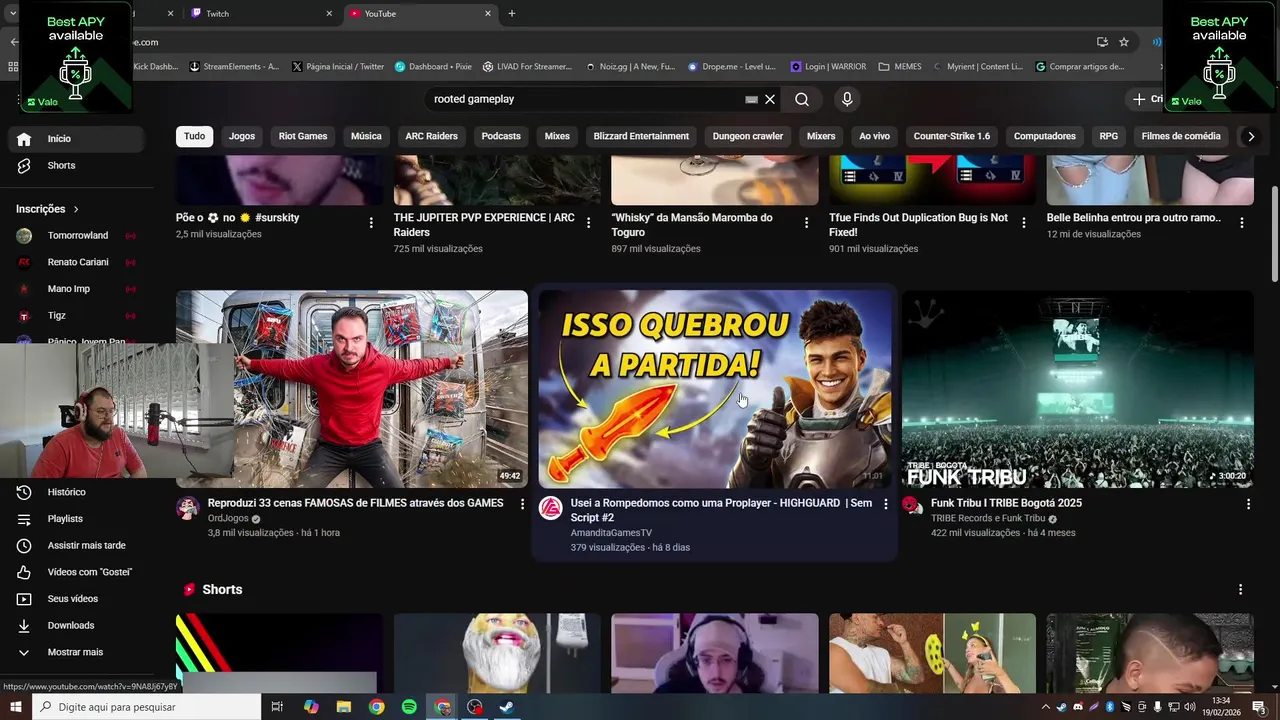1280x720 pixels.
Task: Select the ARC Raiders filter chip
Action: 431,136
